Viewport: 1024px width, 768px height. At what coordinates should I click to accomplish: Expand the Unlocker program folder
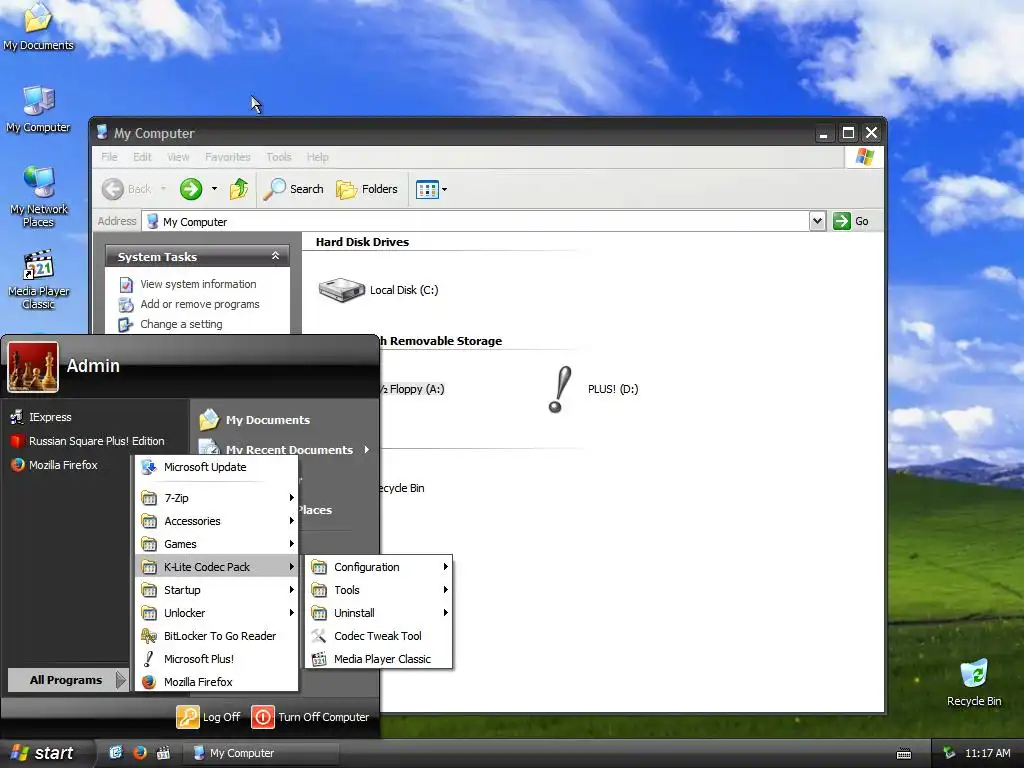click(x=216, y=613)
